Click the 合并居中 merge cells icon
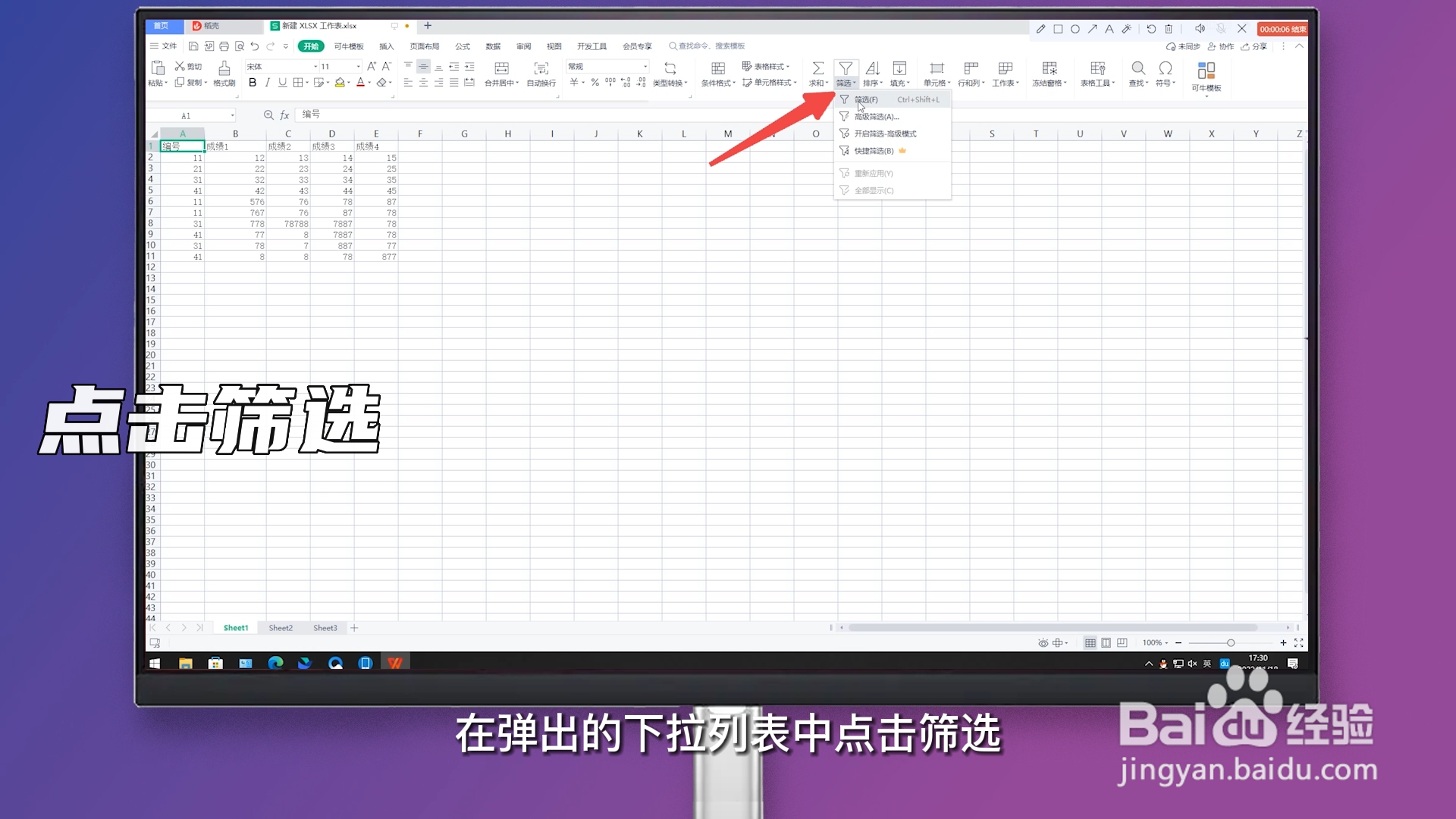Screen dimensions: 1456x819 click(x=500, y=68)
